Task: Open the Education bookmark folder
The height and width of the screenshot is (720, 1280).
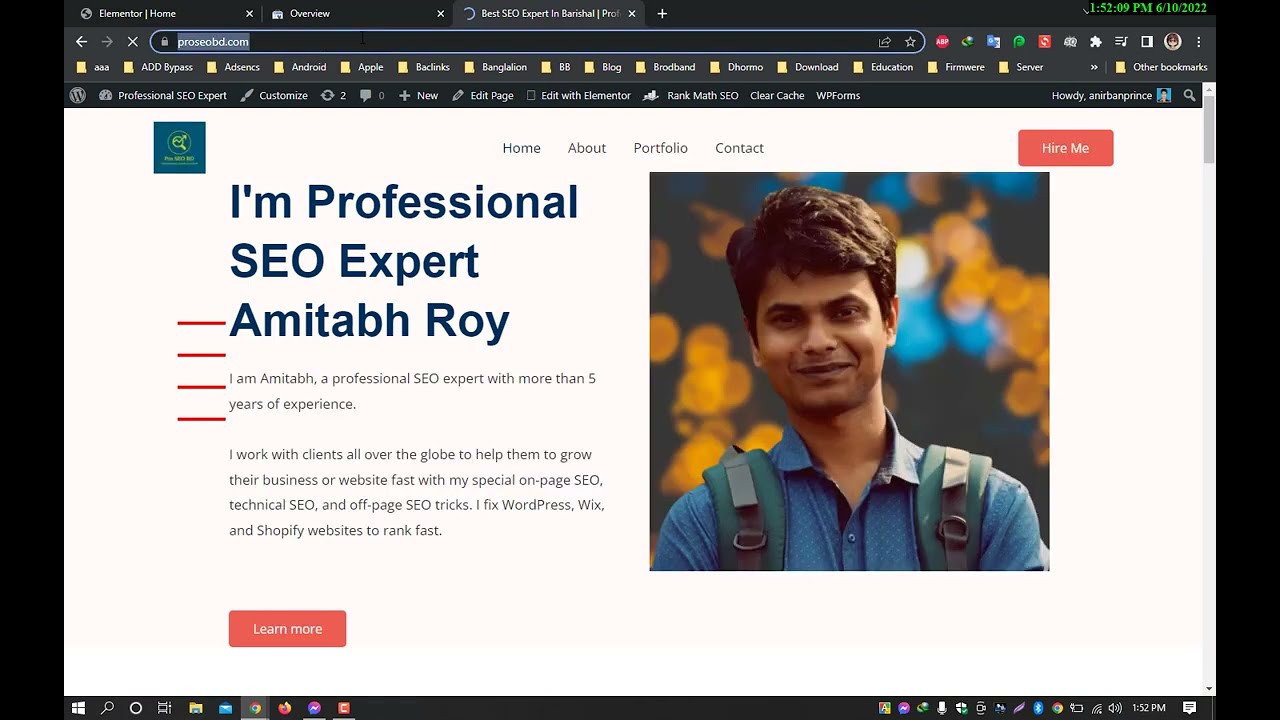Action: [x=882, y=67]
